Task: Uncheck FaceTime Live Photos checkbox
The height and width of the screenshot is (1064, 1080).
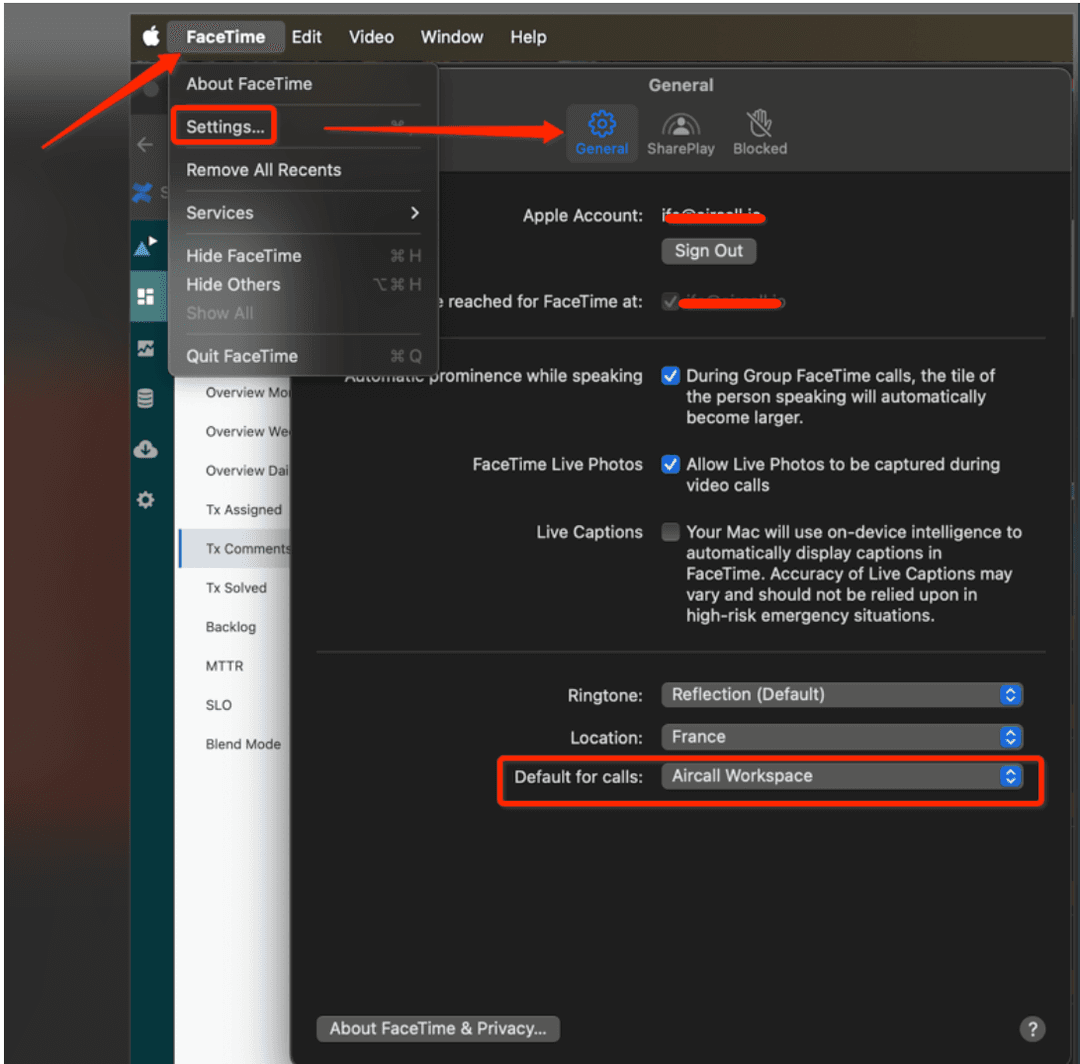Action: (671, 465)
